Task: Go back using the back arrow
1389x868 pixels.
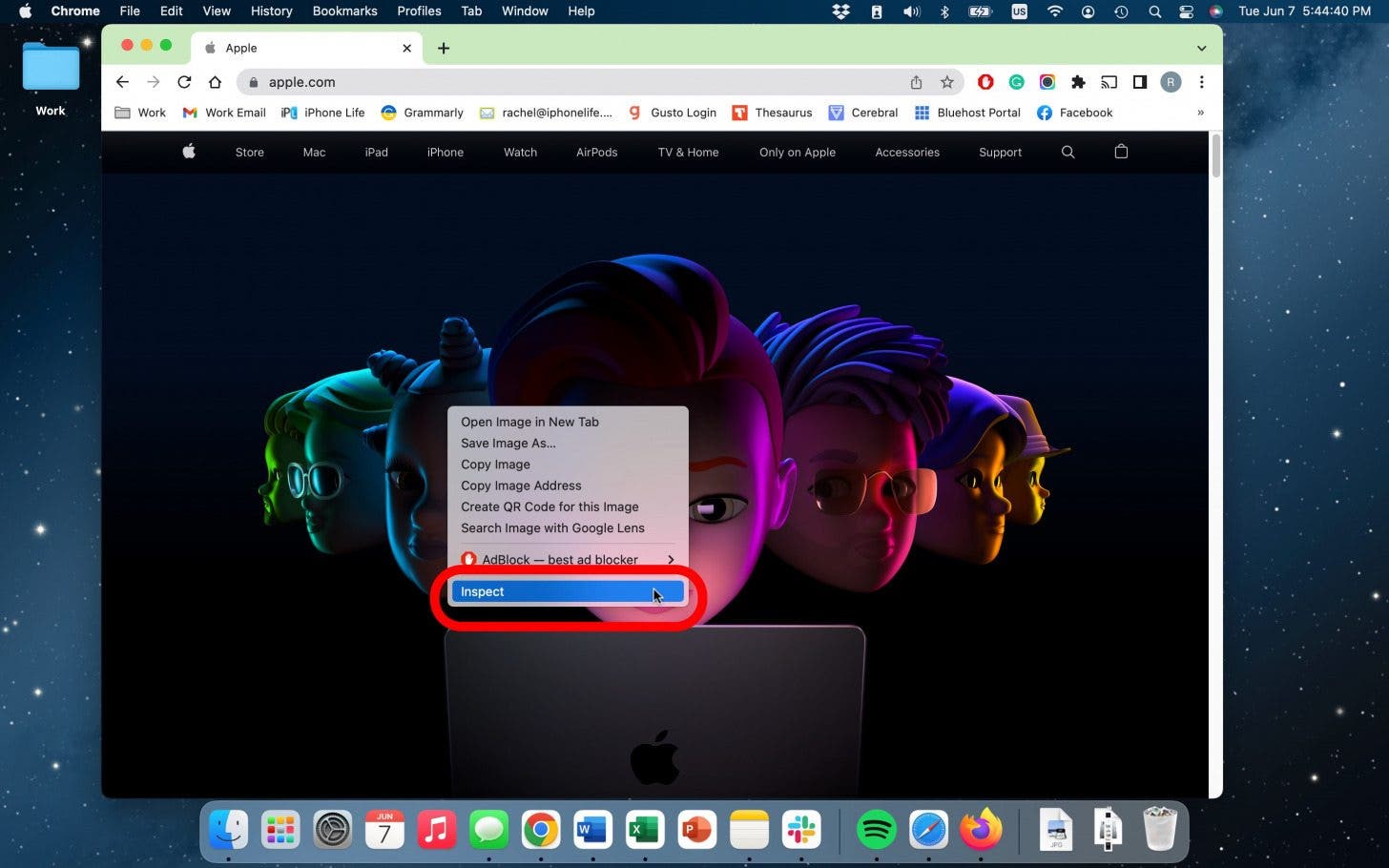Action: (122, 82)
